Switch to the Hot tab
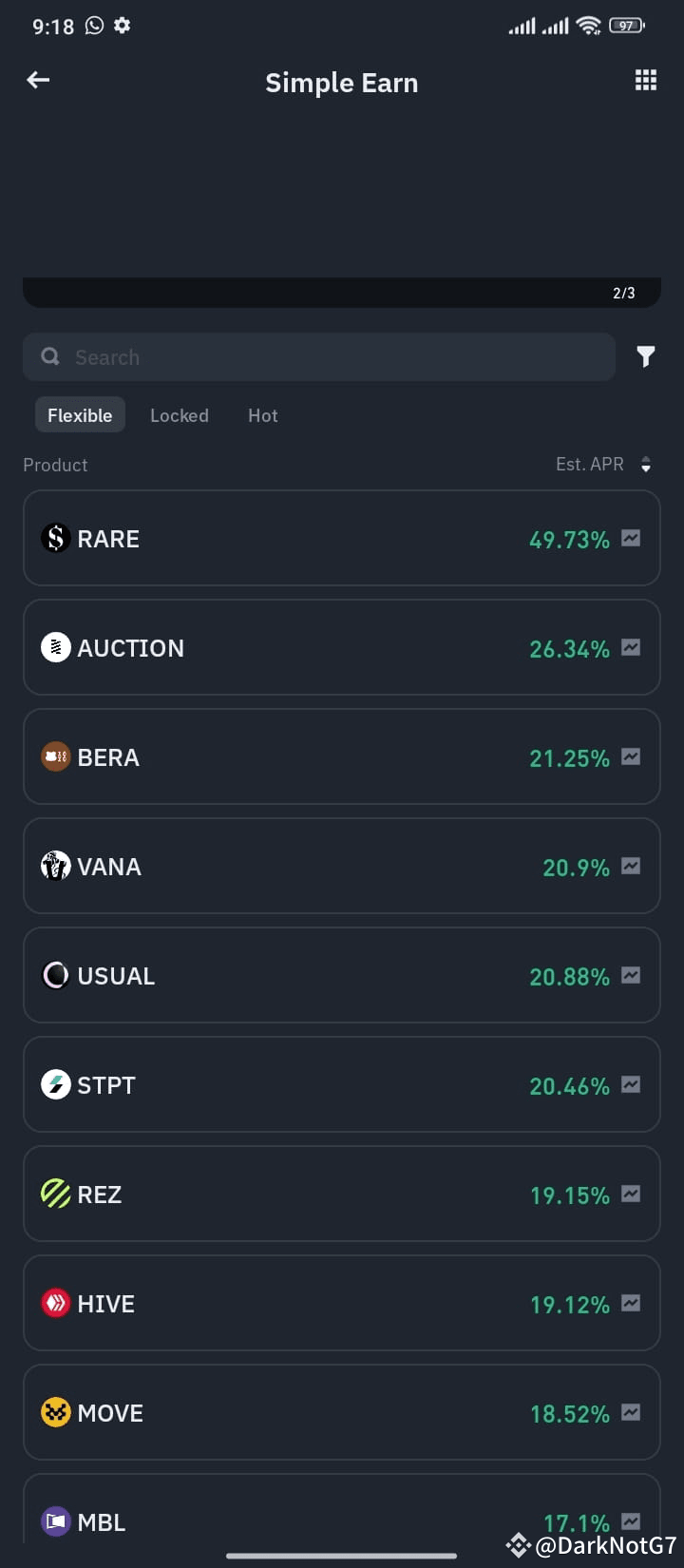684x1568 pixels. [x=263, y=415]
